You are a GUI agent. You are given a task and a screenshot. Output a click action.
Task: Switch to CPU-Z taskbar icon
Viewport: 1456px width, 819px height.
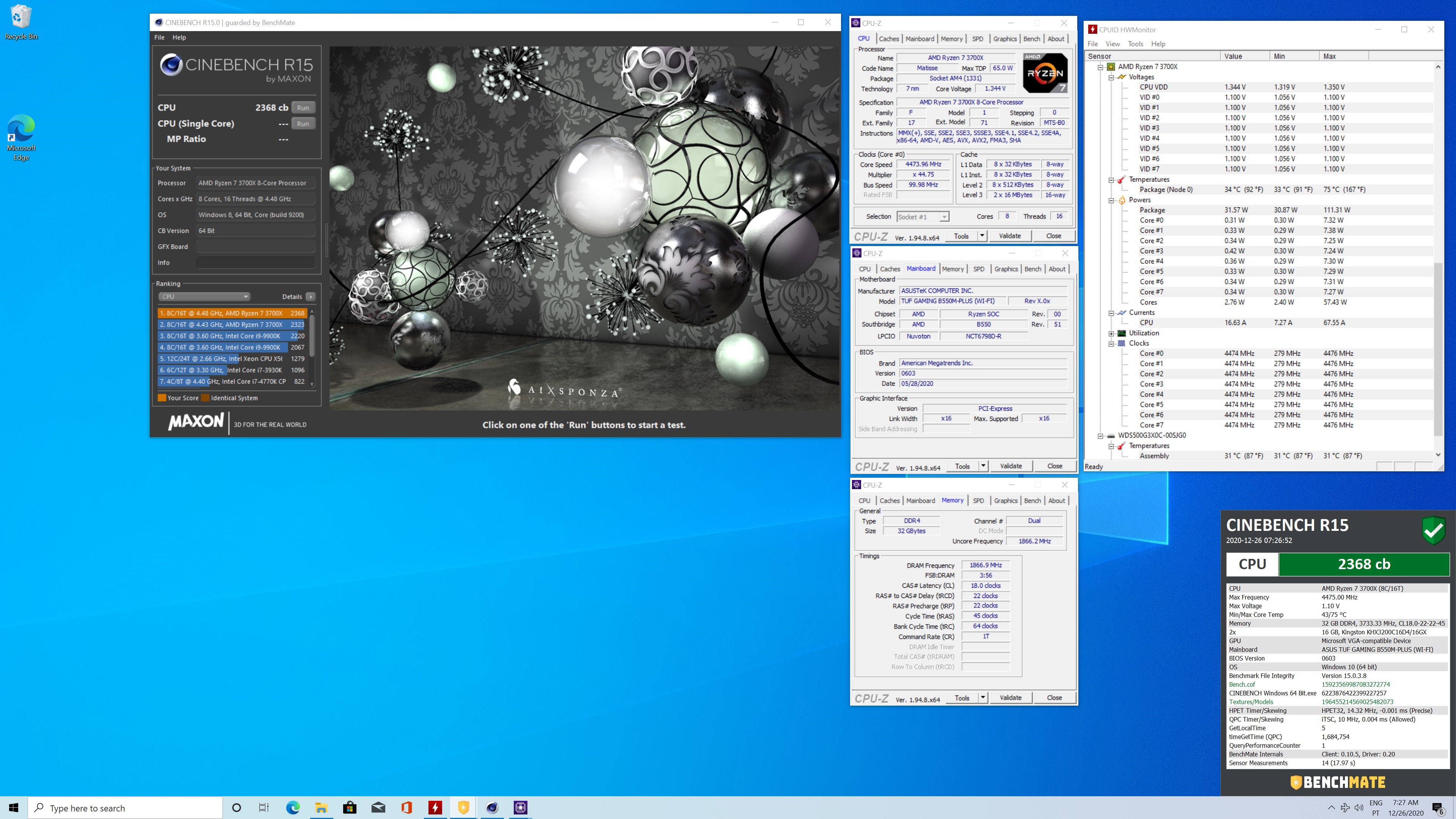click(x=521, y=808)
